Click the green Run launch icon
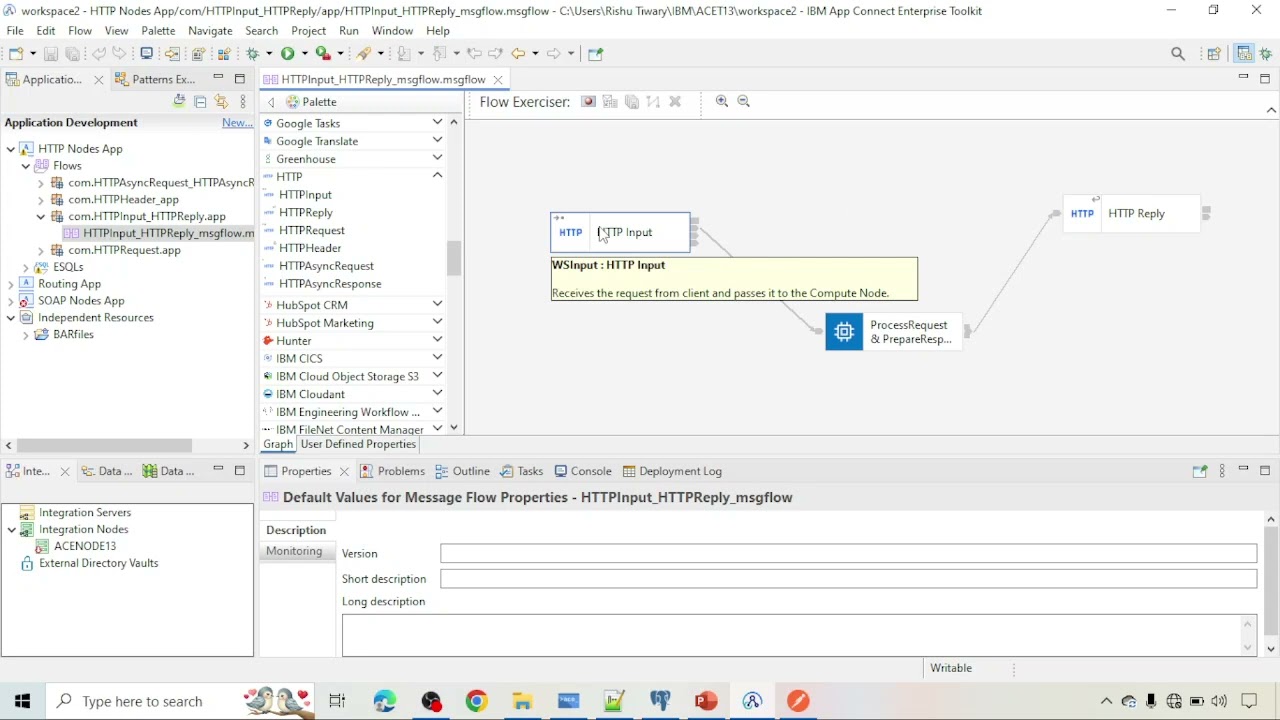The image size is (1280, 720). pos(288,53)
